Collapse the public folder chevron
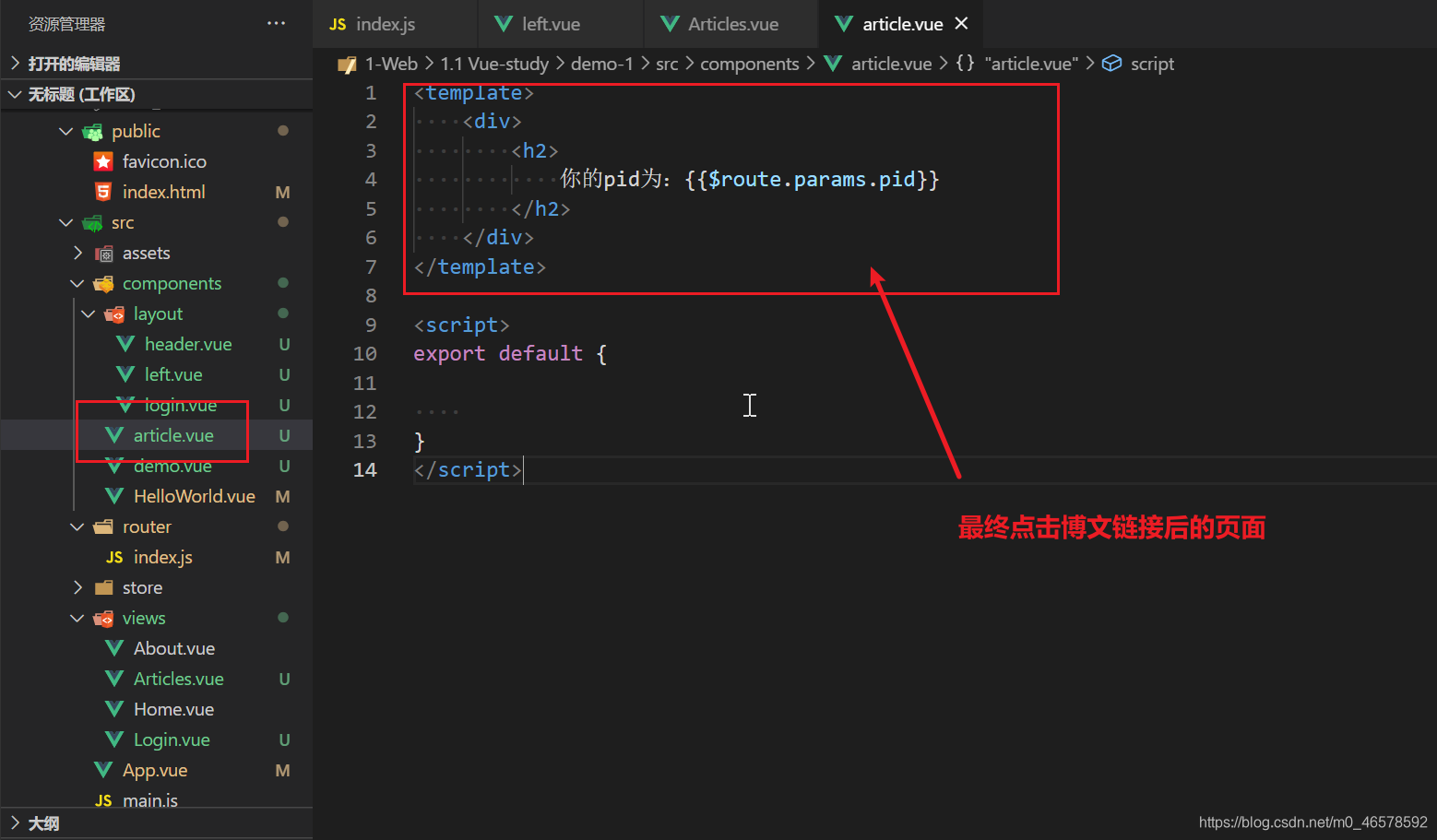The height and width of the screenshot is (840, 1437). click(x=65, y=131)
